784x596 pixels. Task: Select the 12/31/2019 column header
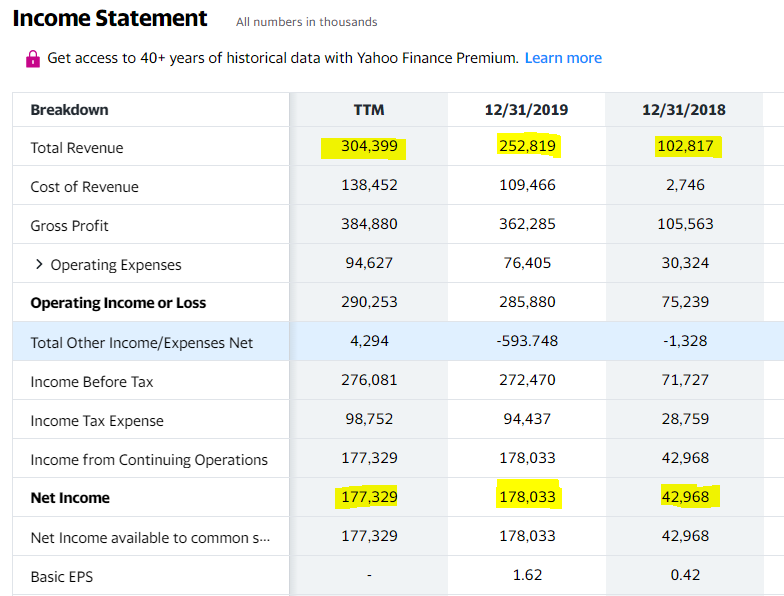pos(526,109)
